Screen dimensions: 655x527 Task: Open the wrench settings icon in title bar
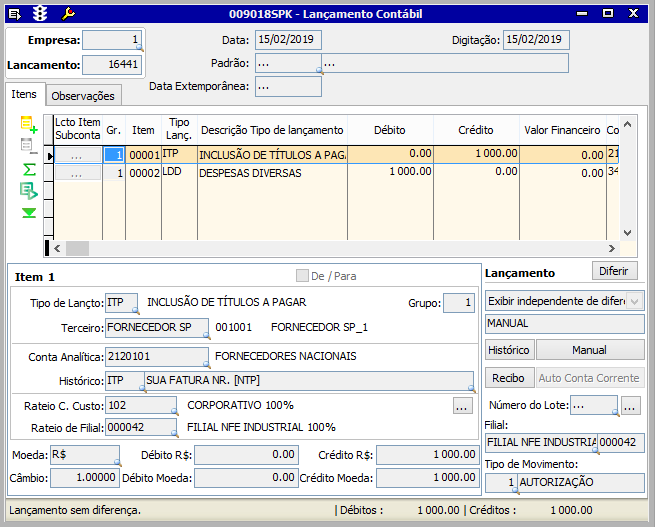coord(68,14)
